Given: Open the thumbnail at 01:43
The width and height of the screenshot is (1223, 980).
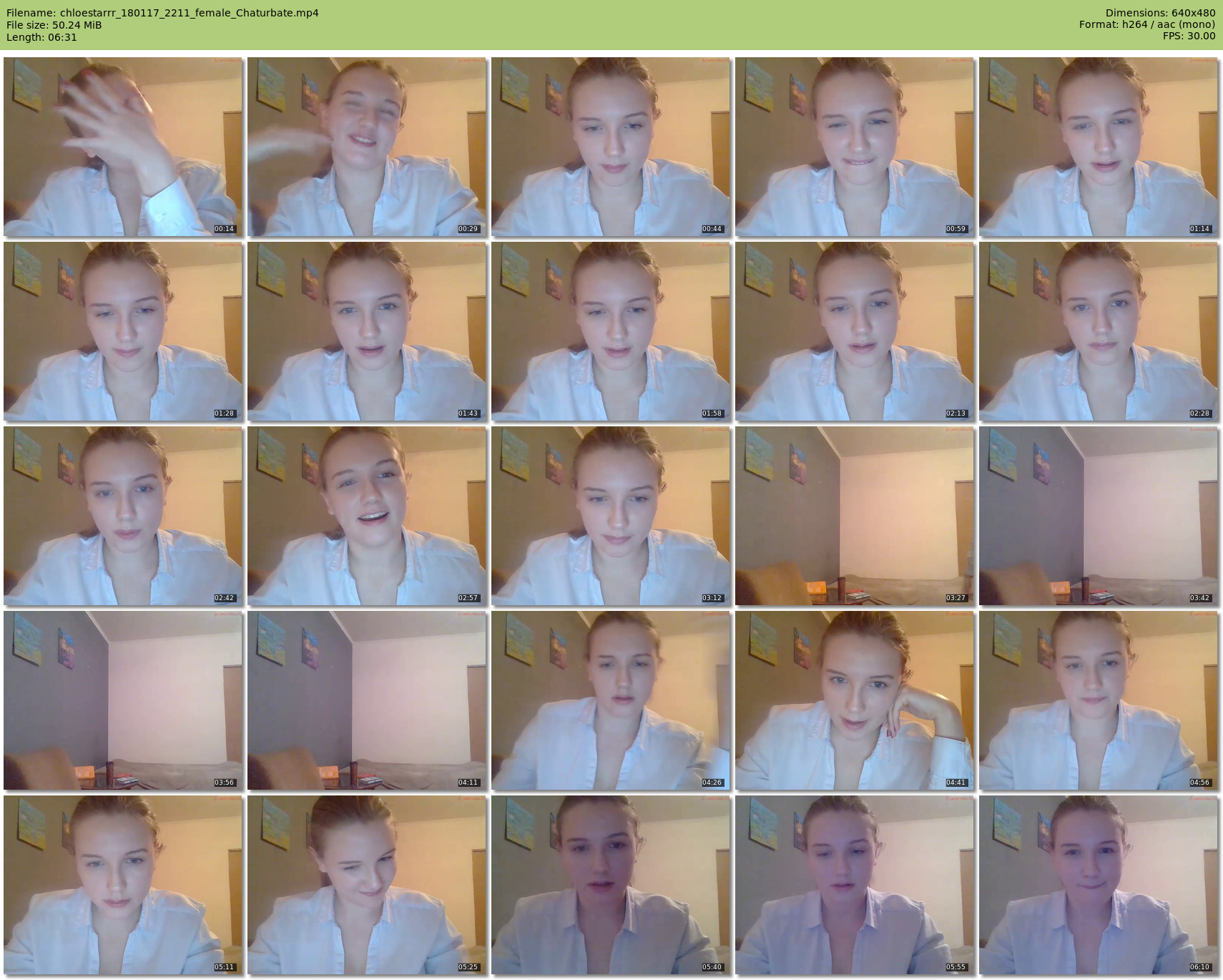Looking at the screenshot, I should (366, 331).
